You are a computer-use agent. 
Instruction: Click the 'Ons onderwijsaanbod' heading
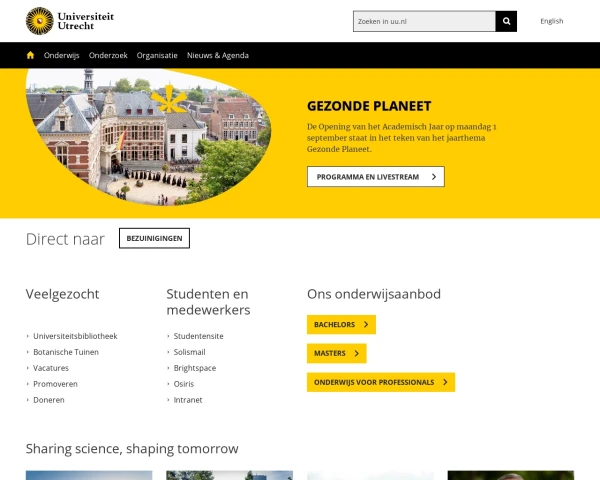[374, 294]
